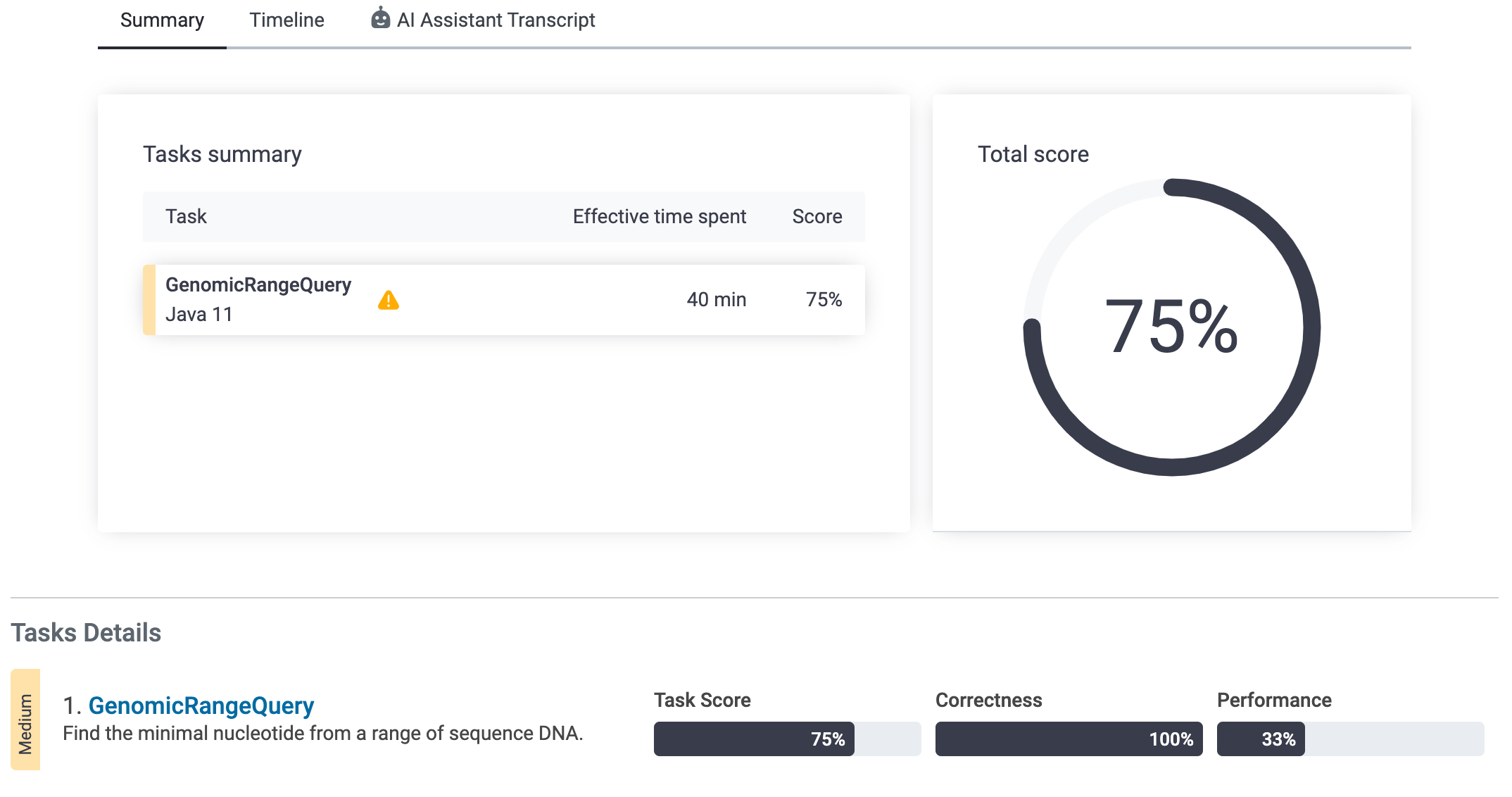1512x797 pixels.
Task: Open the GenomicRangeQuery task details link
Action: [x=201, y=705]
